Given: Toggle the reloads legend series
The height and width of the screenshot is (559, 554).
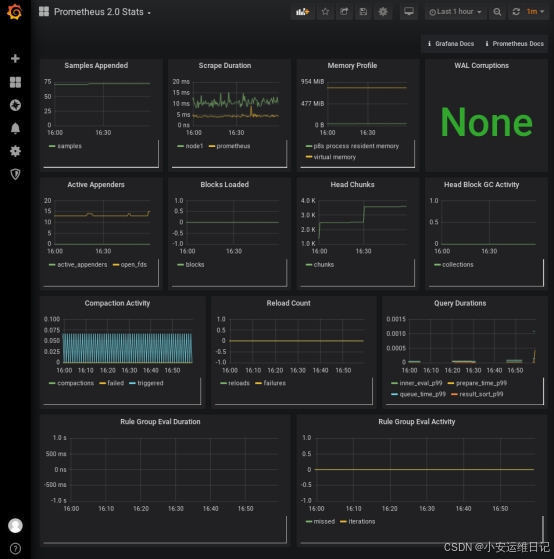Looking at the screenshot, I should point(239,383).
